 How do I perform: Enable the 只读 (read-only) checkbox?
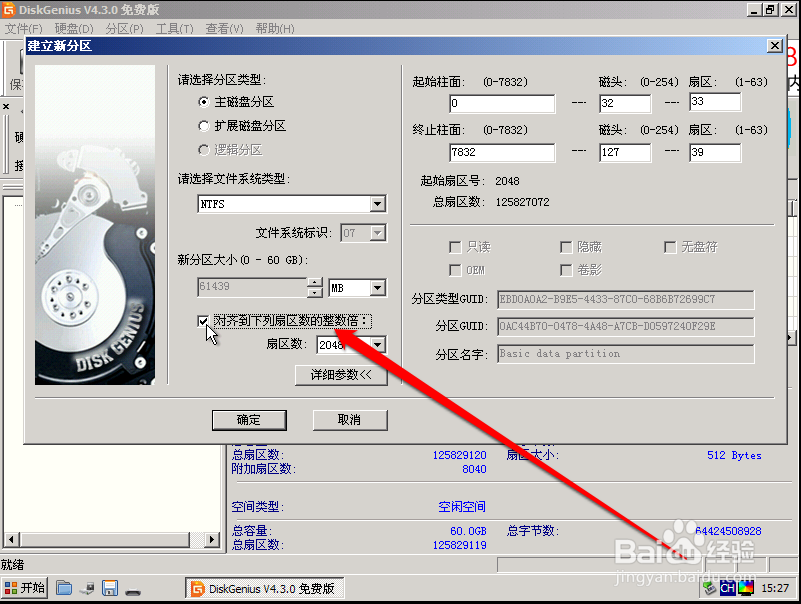pyautogui.click(x=456, y=246)
